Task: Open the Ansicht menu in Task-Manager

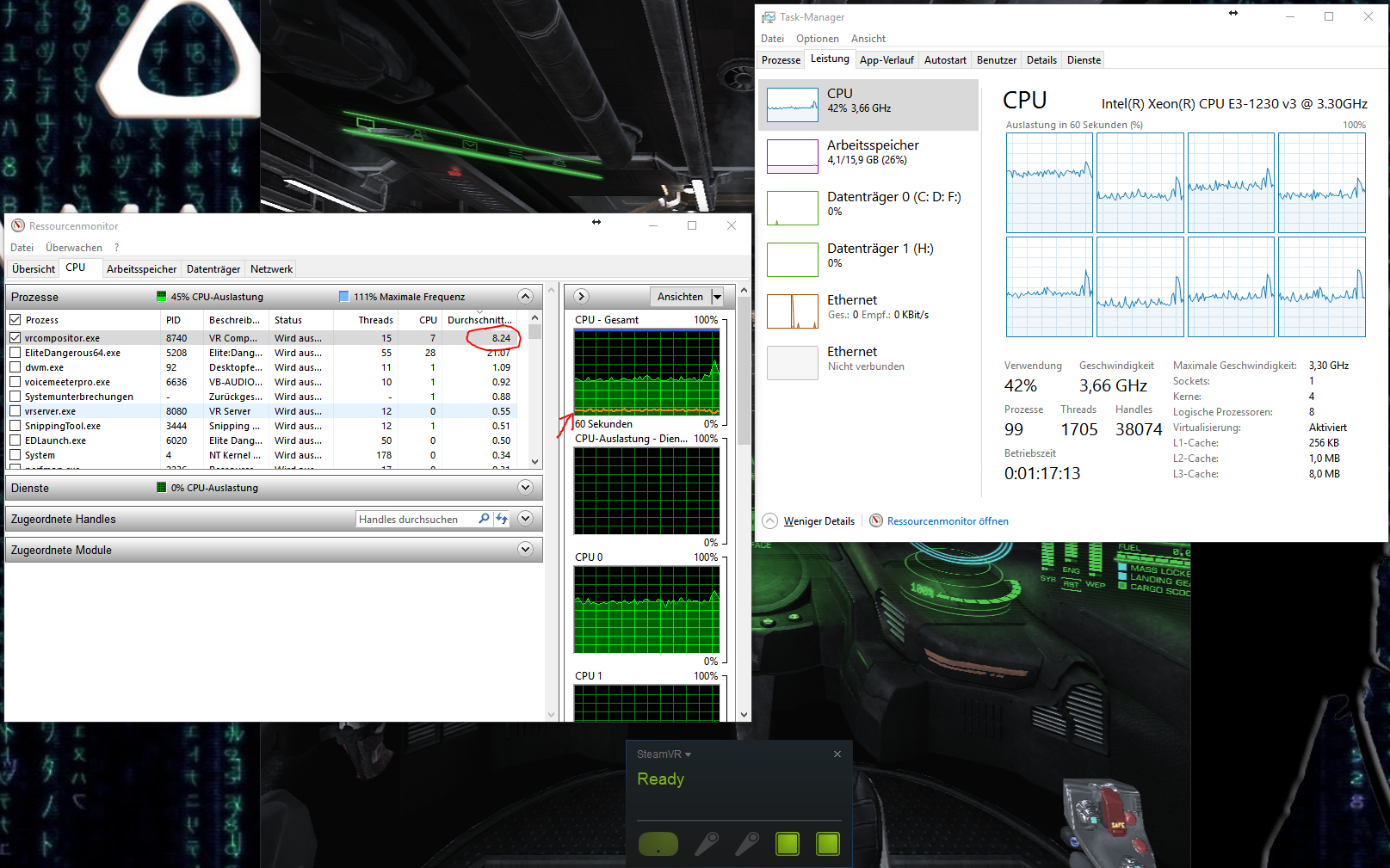Action: (868, 39)
